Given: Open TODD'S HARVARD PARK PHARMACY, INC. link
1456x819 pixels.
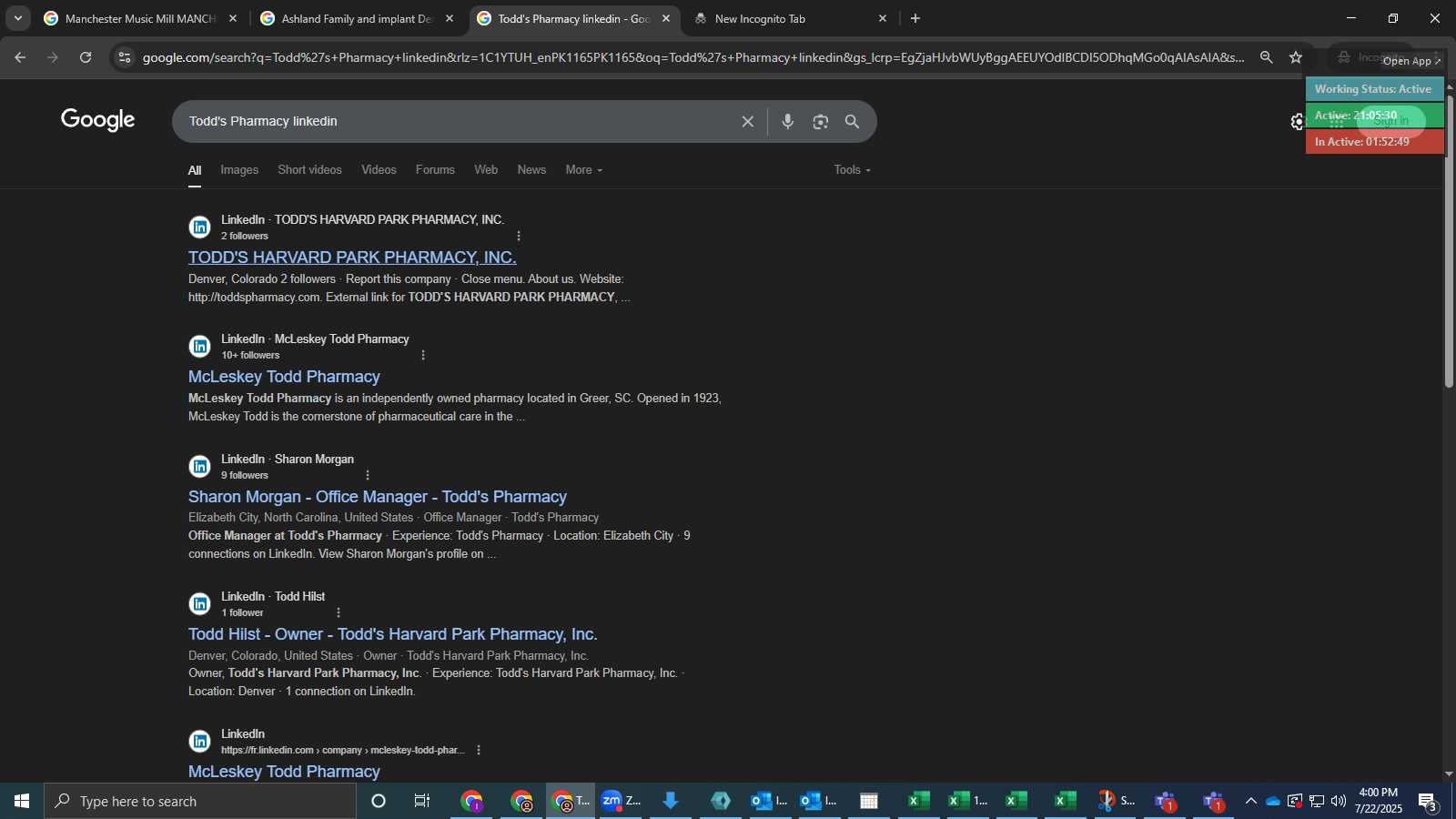Looking at the screenshot, I should 352,258.
